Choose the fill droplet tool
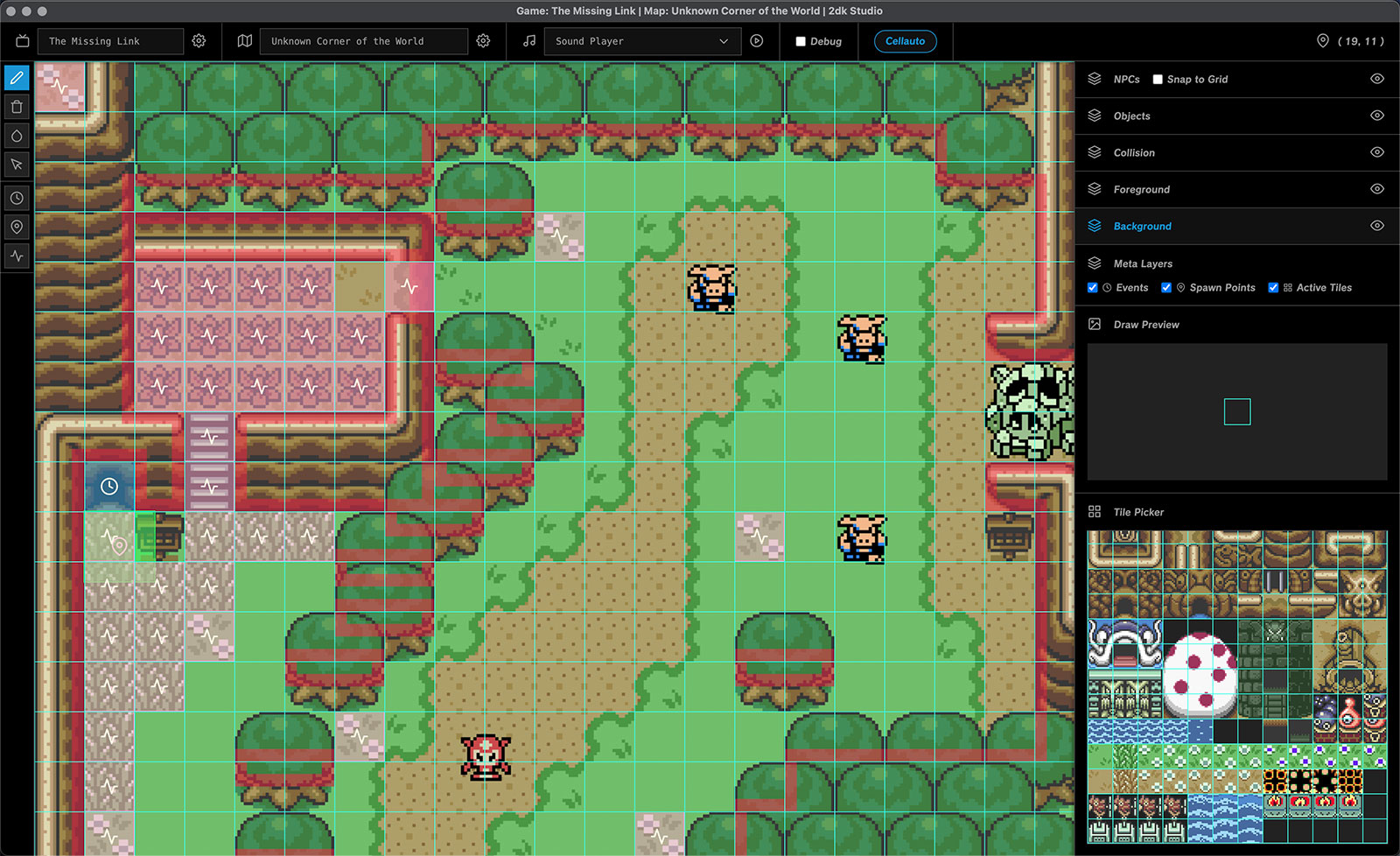 click(x=17, y=136)
